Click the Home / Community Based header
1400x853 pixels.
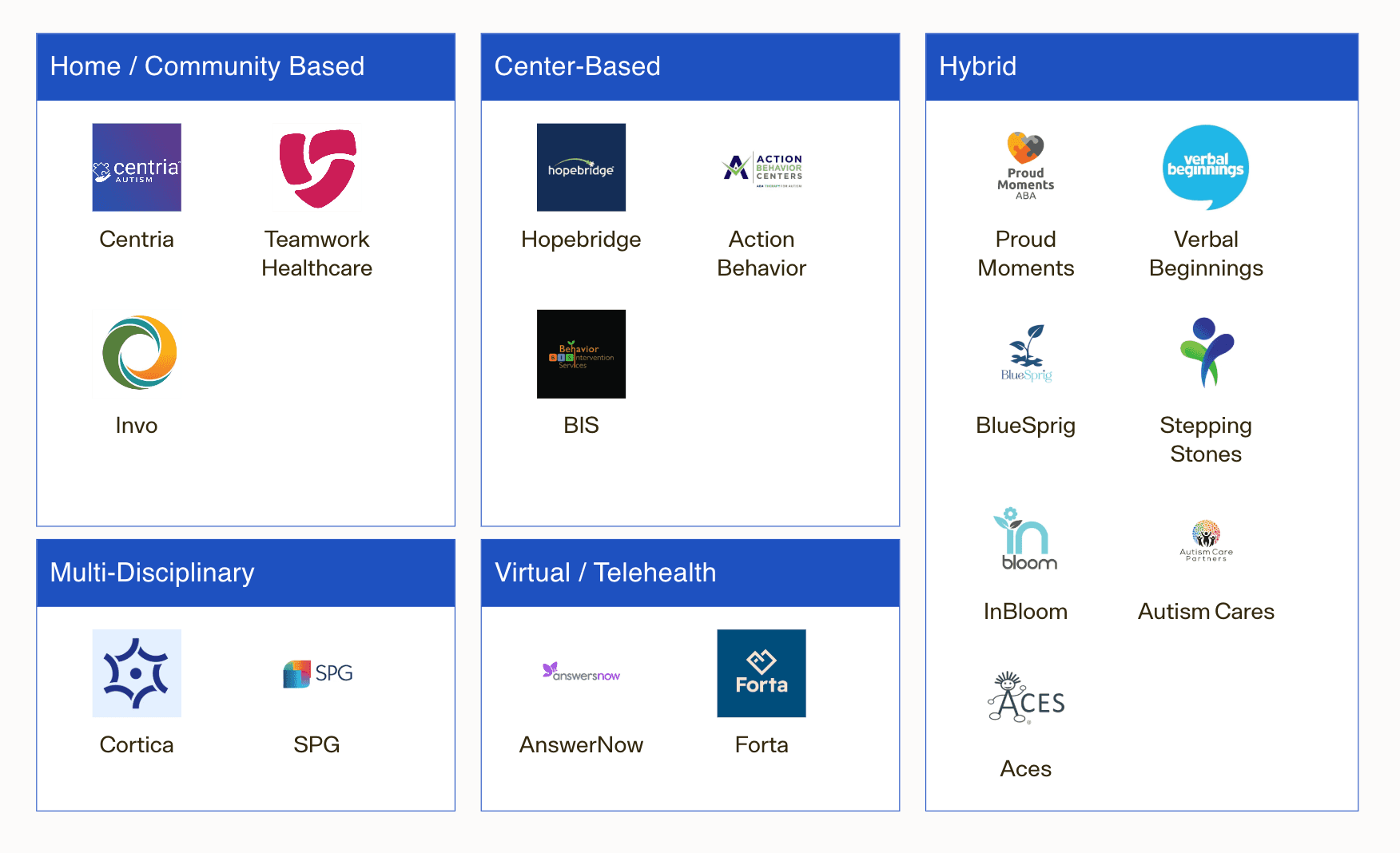(x=246, y=67)
